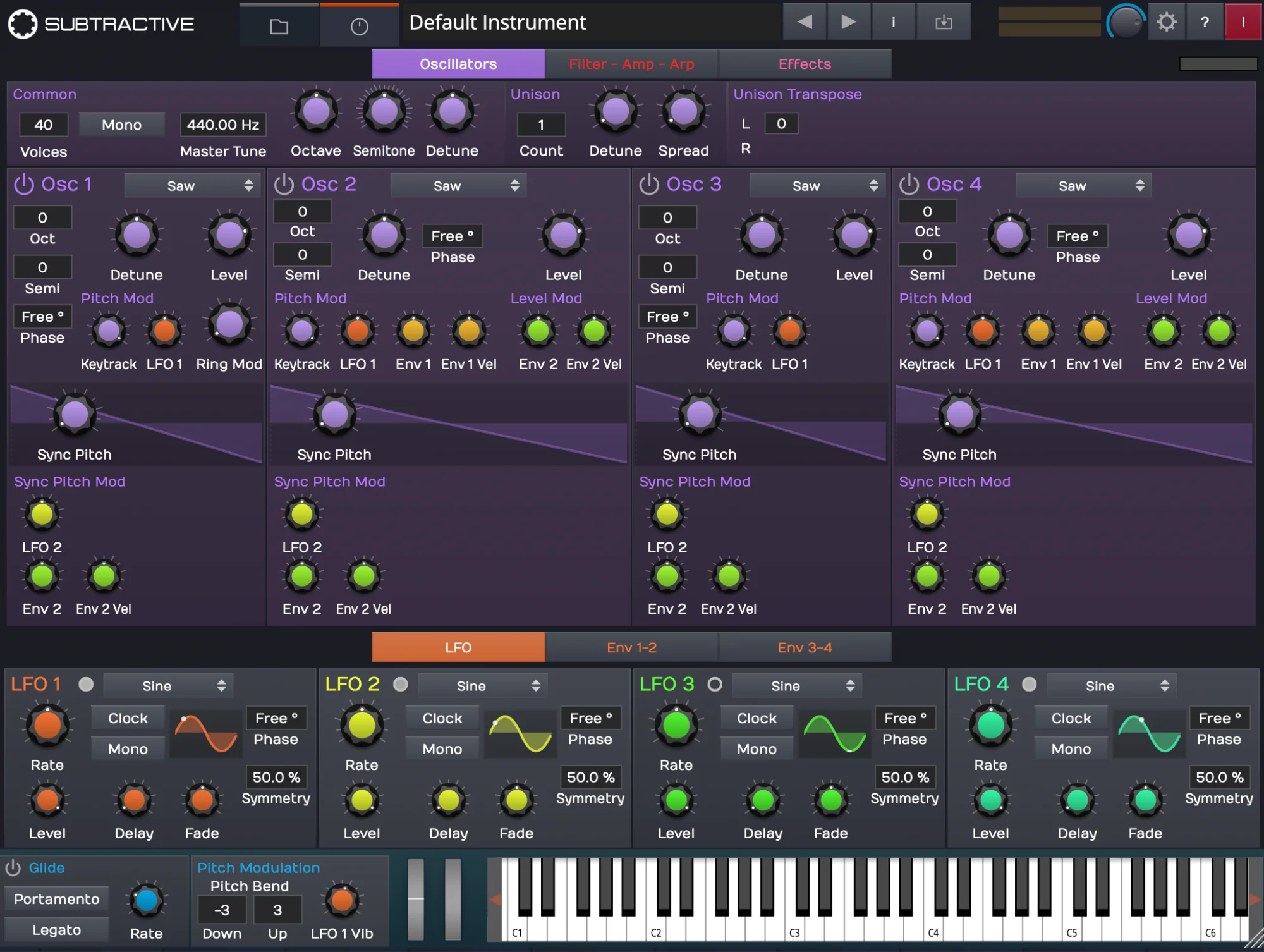
Task: Select the LFO modulation tab
Action: point(458,647)
